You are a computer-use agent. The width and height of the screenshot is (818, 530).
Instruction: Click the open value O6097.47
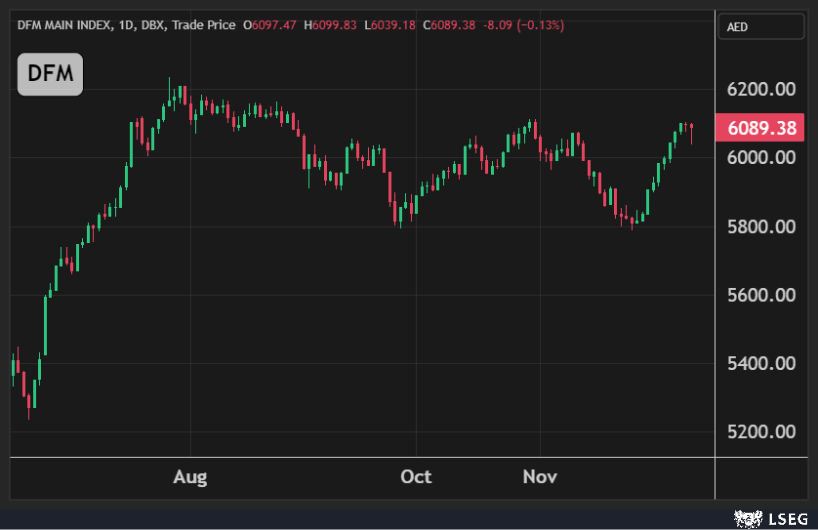point(269,24)
